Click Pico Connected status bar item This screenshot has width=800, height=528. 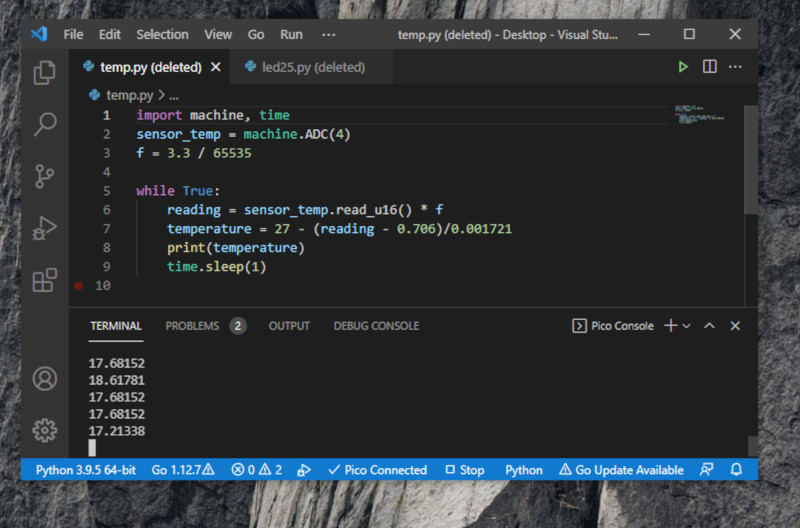(x=377, y=470)
